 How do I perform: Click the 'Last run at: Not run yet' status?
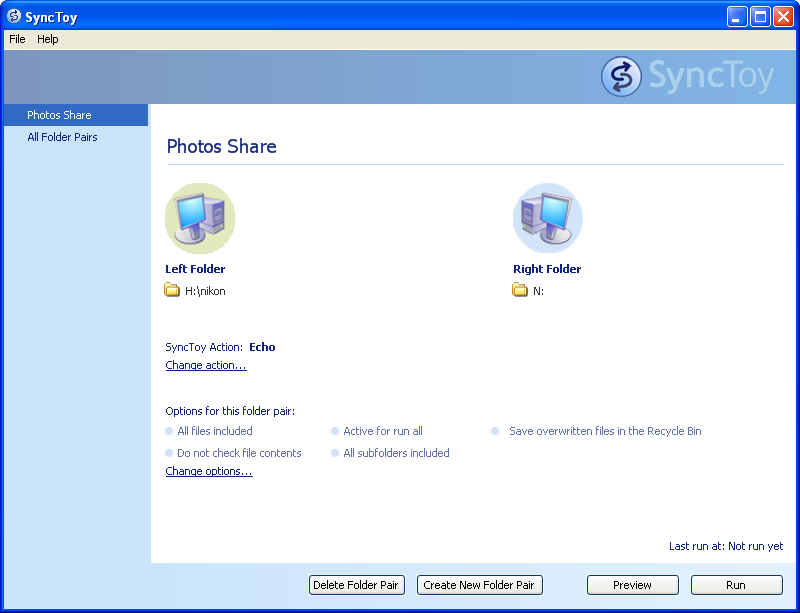click(x=726, y=546)
